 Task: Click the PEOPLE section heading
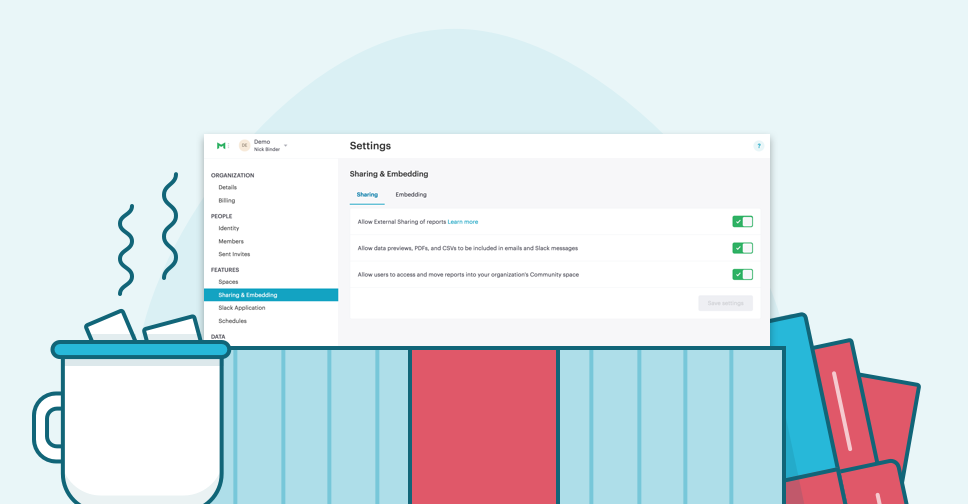click(x=222, y=216)
